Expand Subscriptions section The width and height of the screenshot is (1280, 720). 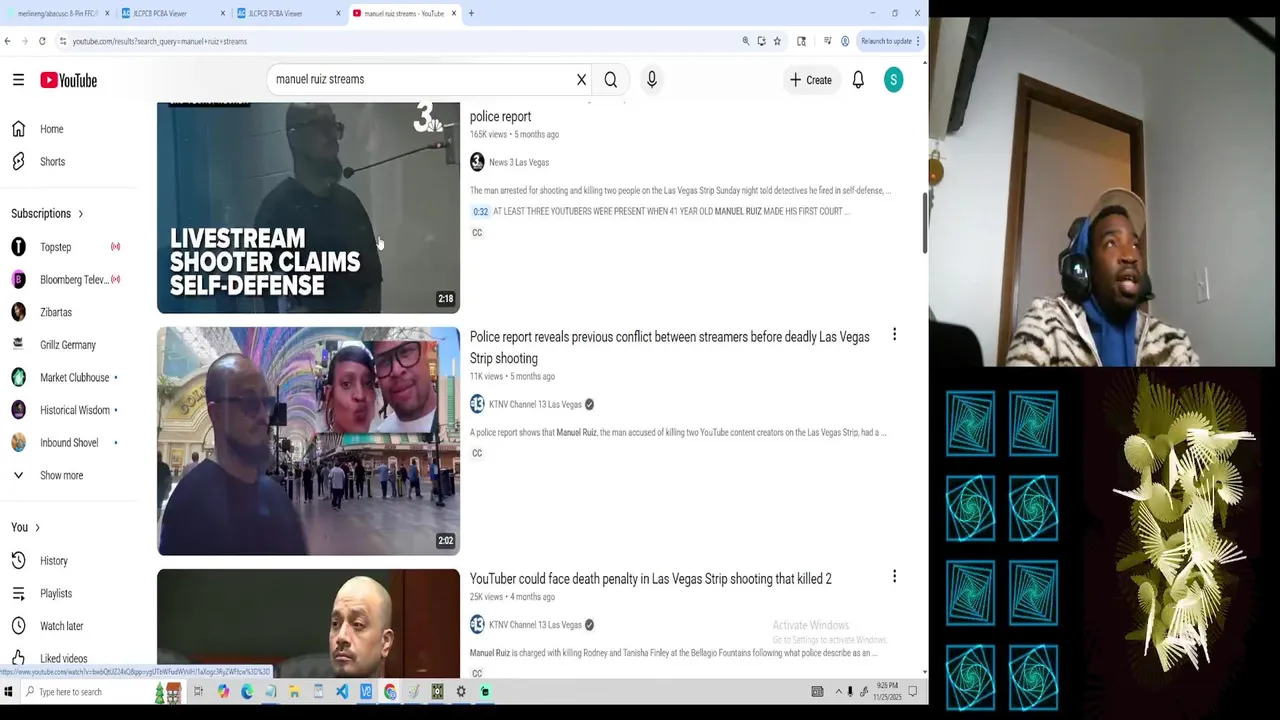click(47, 214)
